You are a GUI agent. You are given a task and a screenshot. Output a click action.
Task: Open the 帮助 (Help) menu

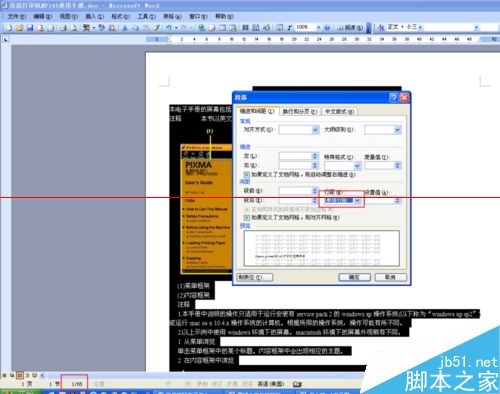[x=224, y=16]
